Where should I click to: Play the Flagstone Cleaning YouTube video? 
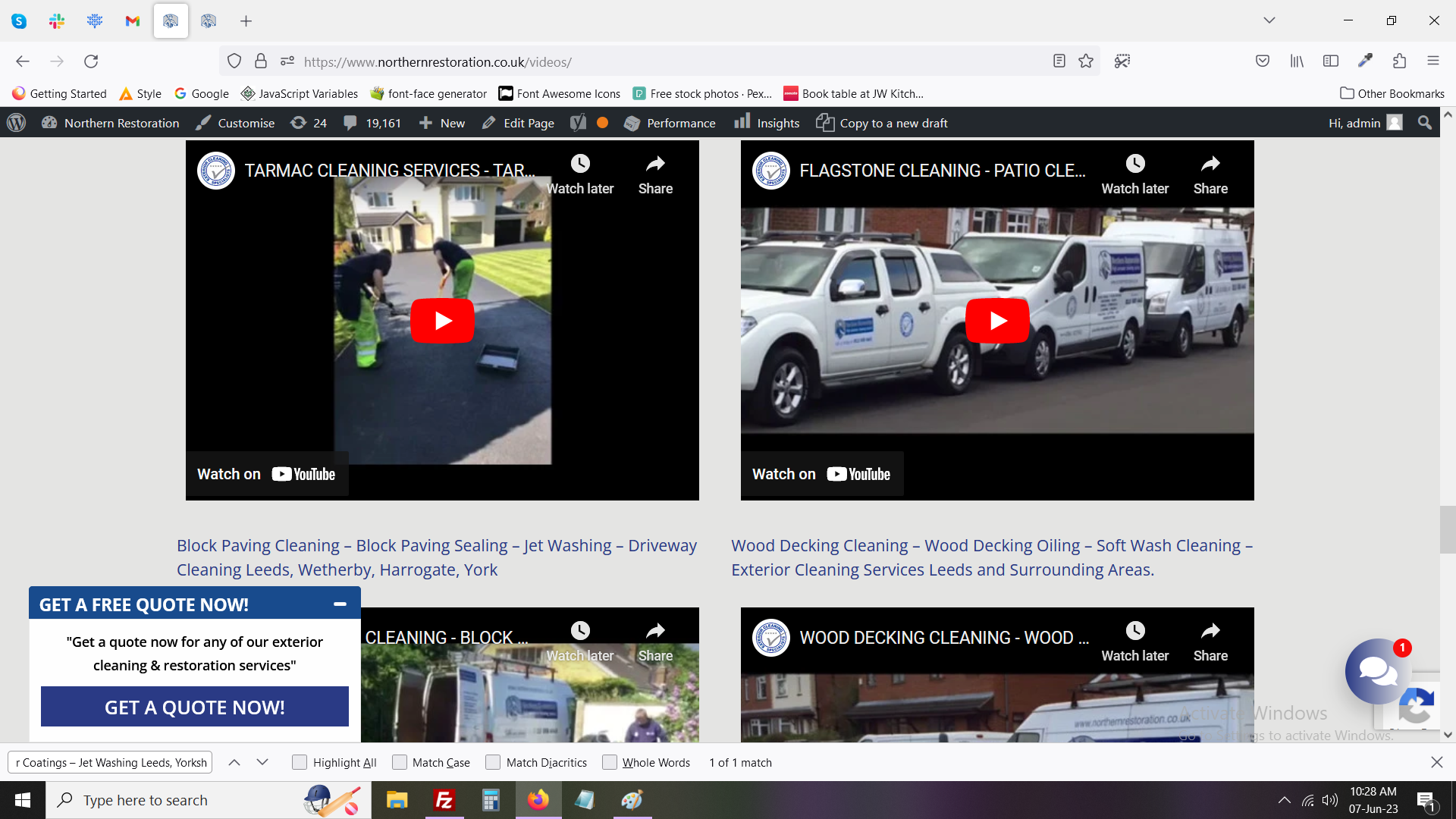click(x=997, y=321)
